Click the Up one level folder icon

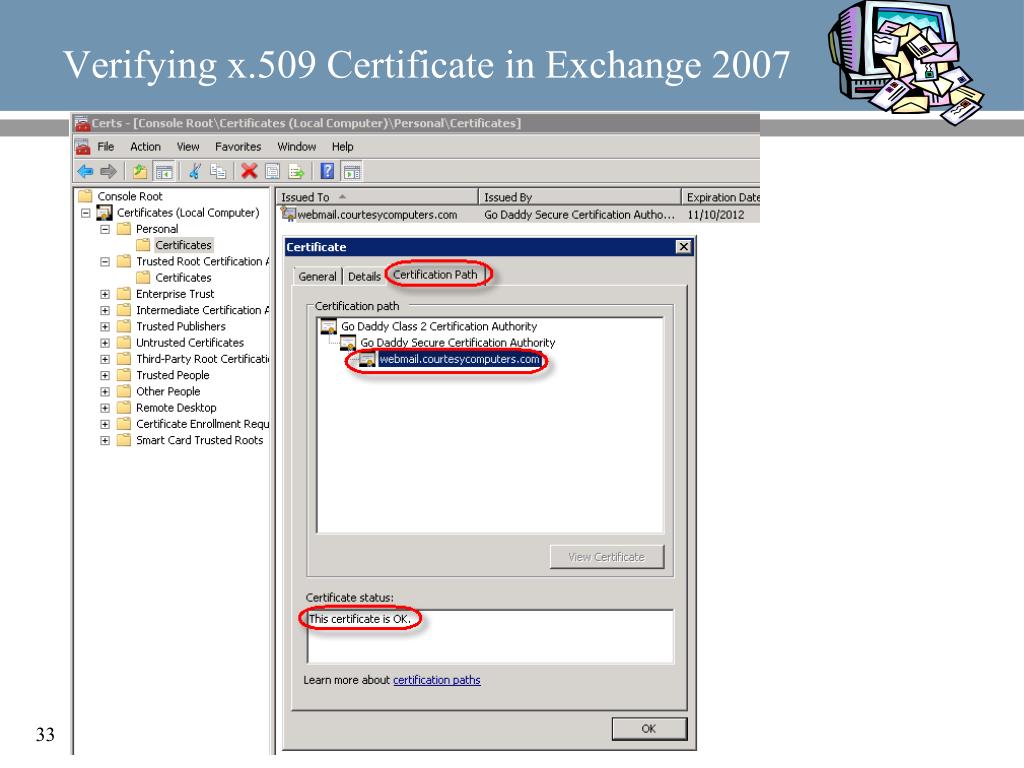click(x=139, y=172)
